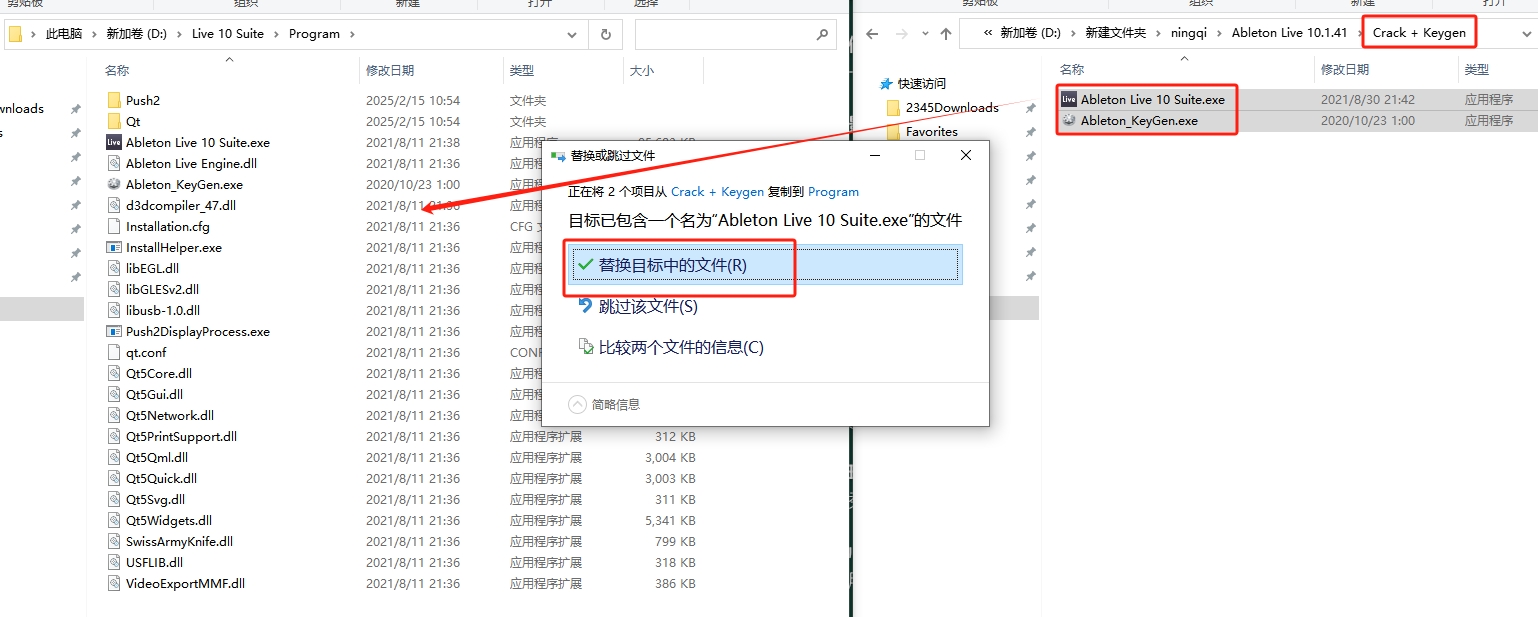1538x617 pixels.
Task: Open the Crack + Keygen link in dialog
Action: click(717, 192)
